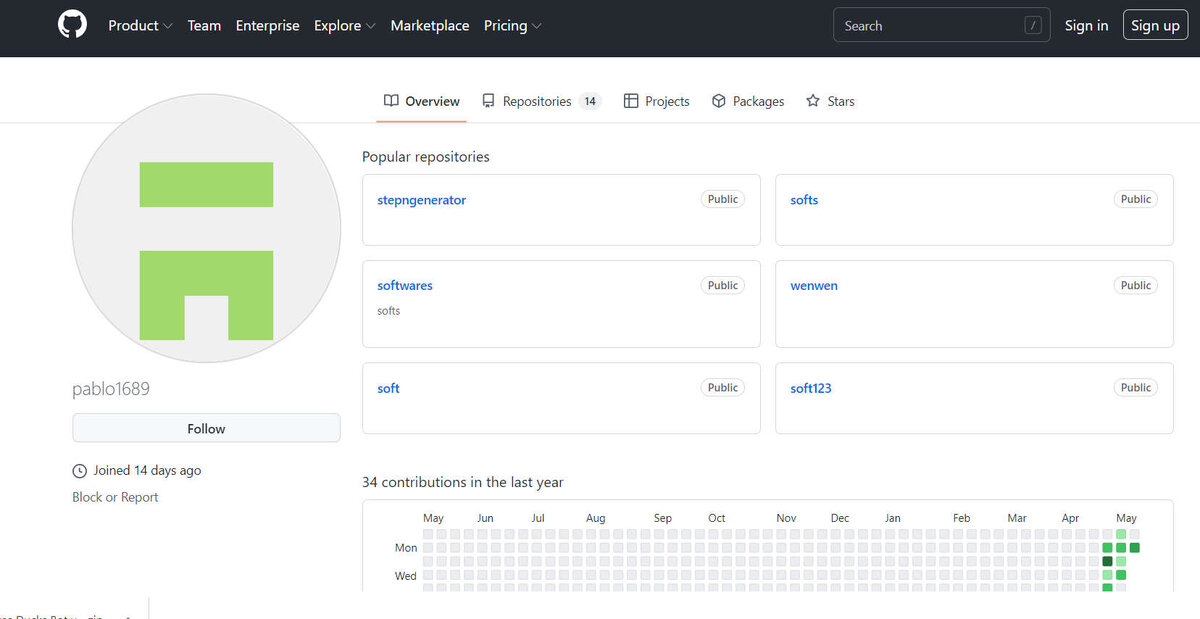Click the Public badge on soft123

[1136, 387]
